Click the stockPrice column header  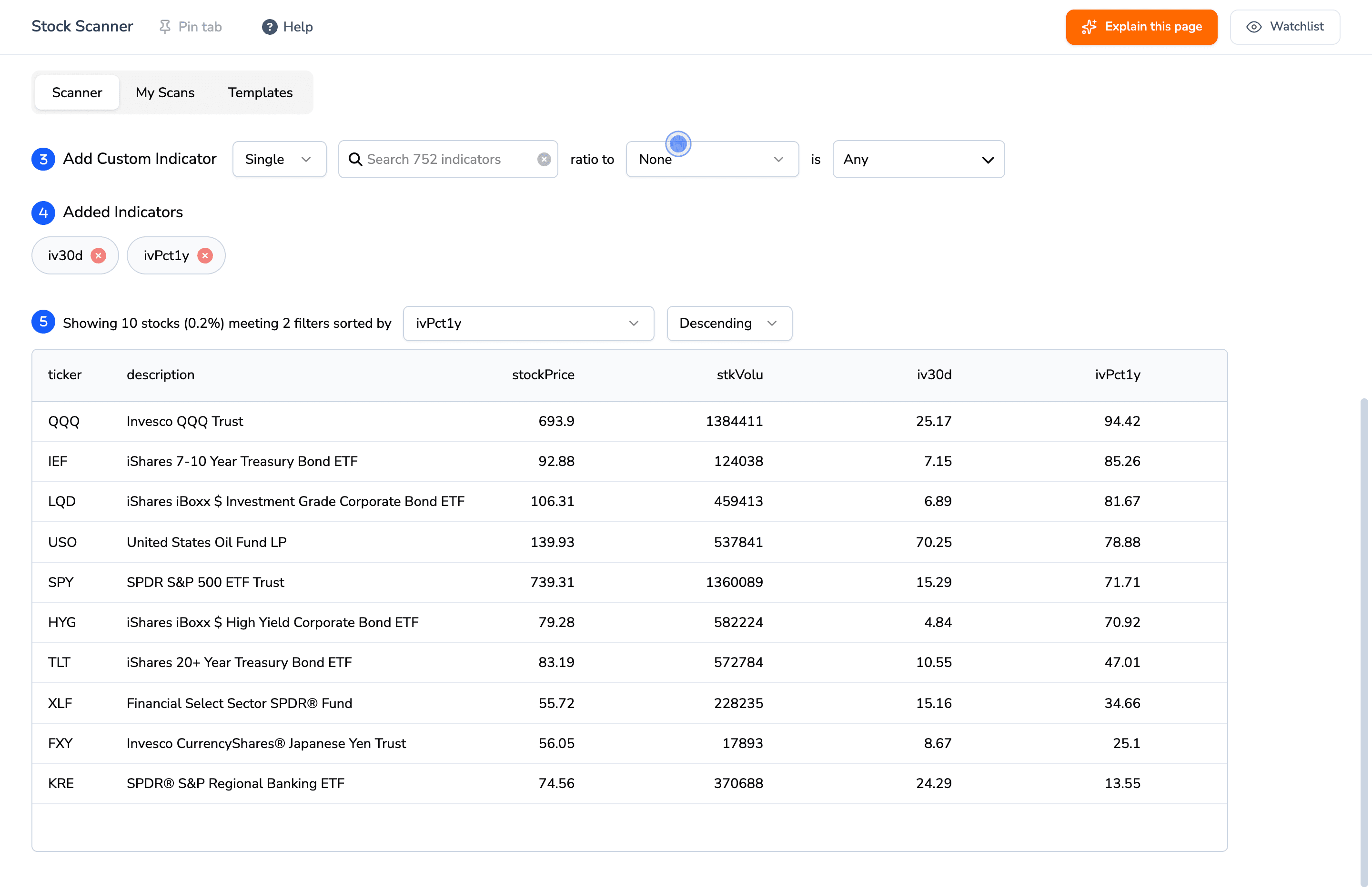tap(543, 375)
